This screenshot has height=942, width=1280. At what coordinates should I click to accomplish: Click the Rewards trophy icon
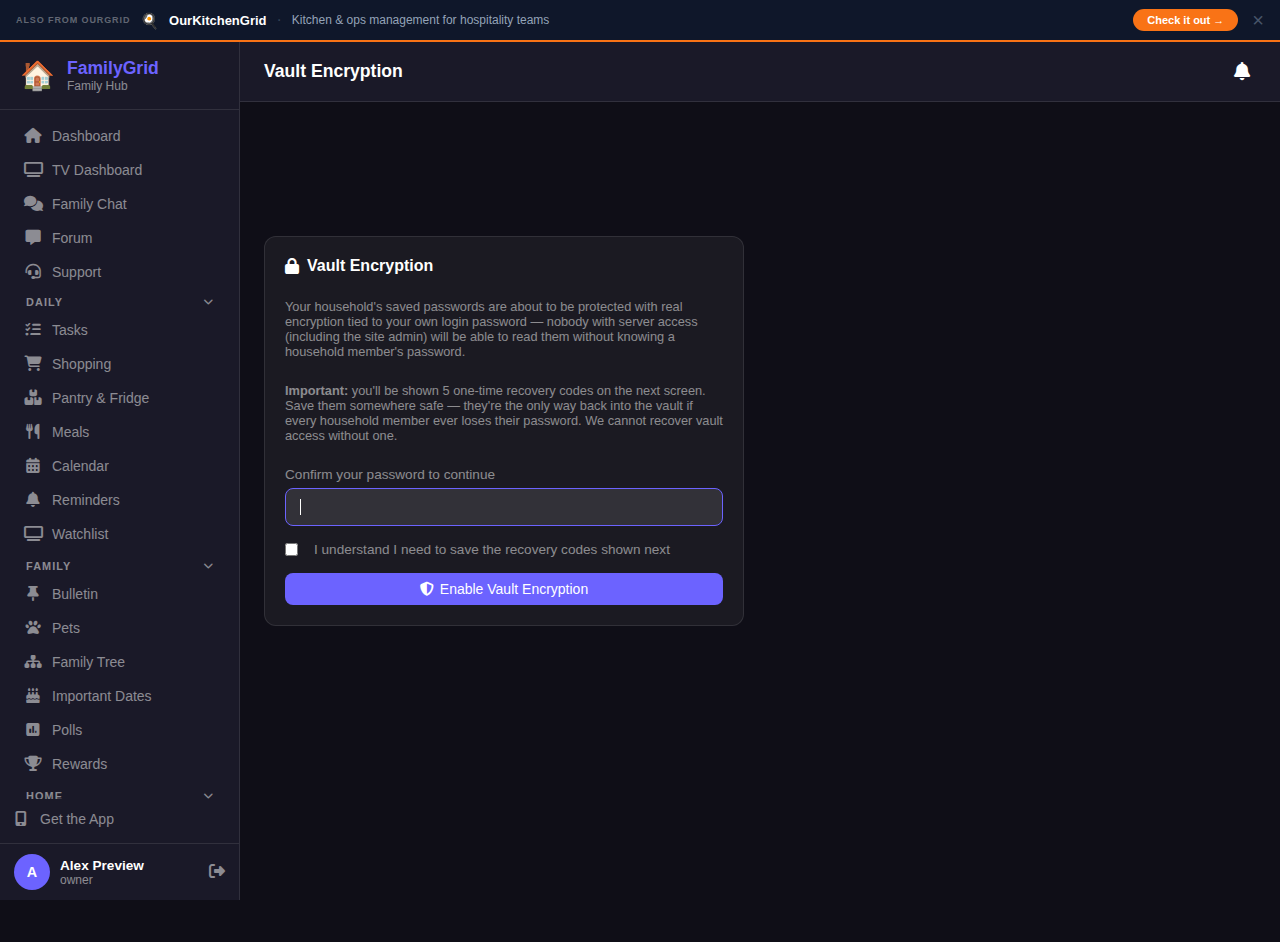tap(33, 764)
